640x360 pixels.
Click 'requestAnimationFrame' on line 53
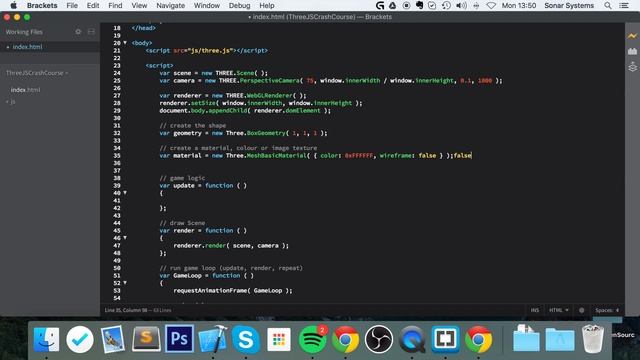click(x=210, y=291)
